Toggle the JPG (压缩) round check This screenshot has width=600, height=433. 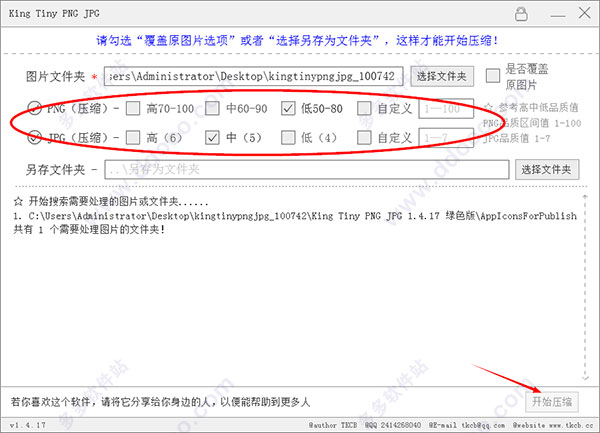click(x=34, y=137)
